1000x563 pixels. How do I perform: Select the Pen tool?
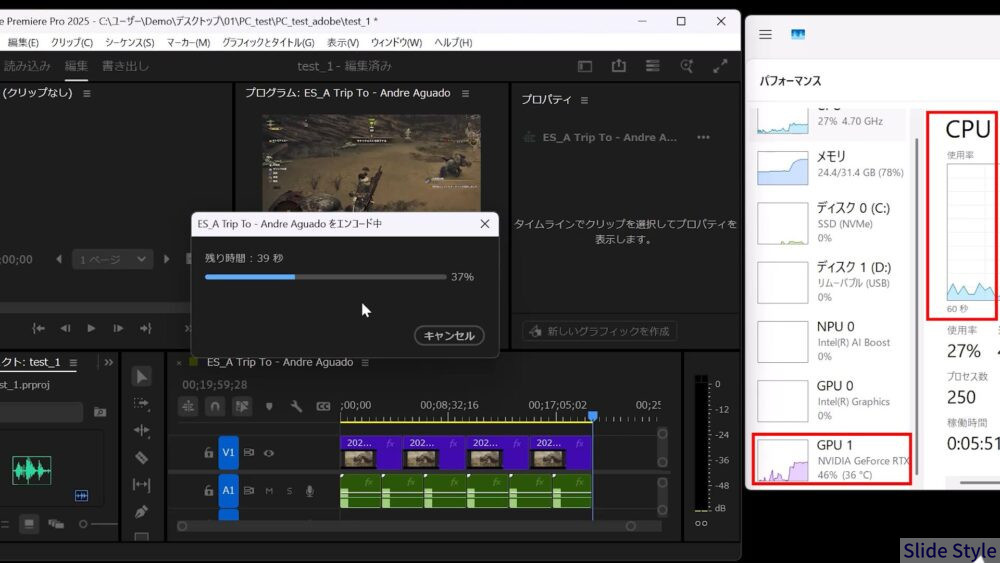(x=142, y=512)
